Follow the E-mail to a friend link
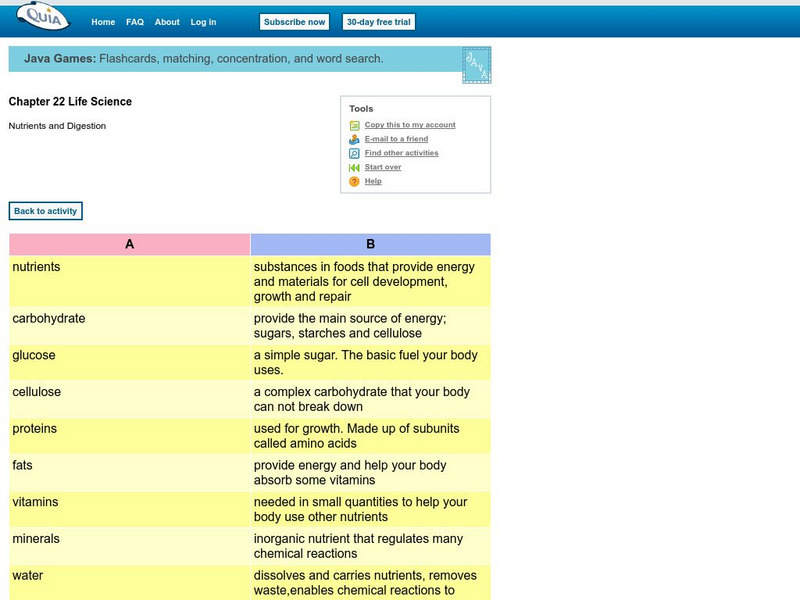The height and width of the screenshot is (600, 800). click(396, 139)
